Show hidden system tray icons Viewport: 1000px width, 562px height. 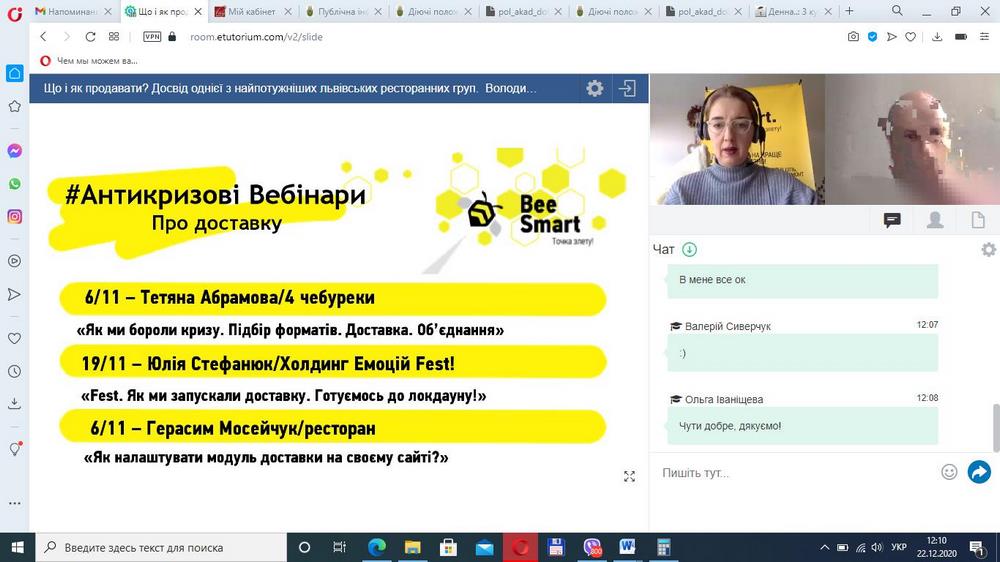[x=824, y=548]
